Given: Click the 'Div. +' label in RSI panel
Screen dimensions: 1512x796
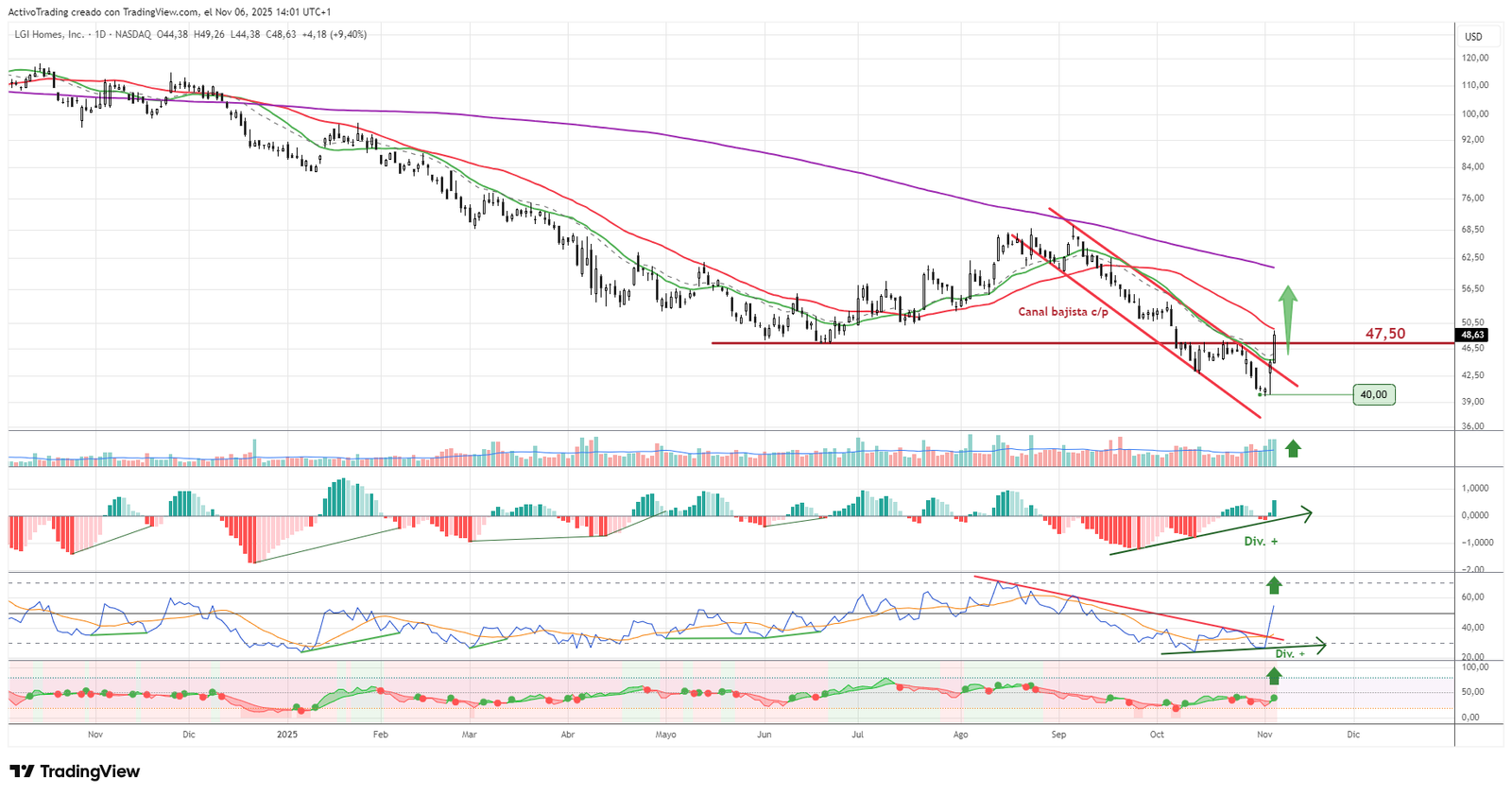Looking at the screenshot, I should pyautogui.click(x=1290, y=653).
